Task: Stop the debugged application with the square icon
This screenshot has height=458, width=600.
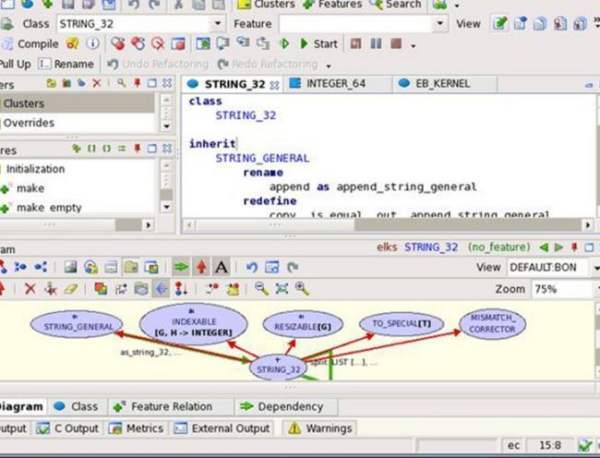Action: 396,44
